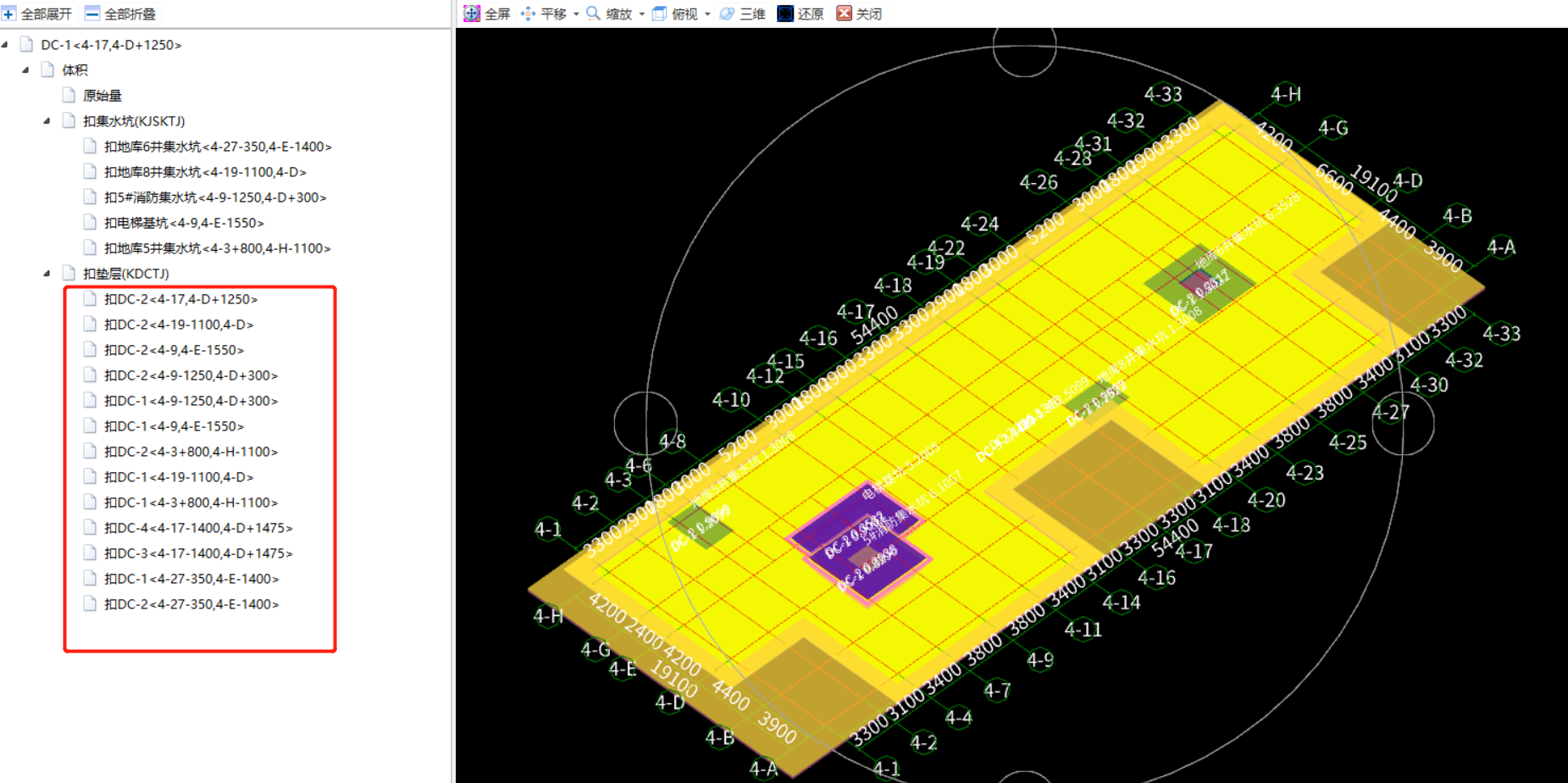1568x783 pixels.
Task: Click the 全部折叠 label
Action: coord(130,14)
